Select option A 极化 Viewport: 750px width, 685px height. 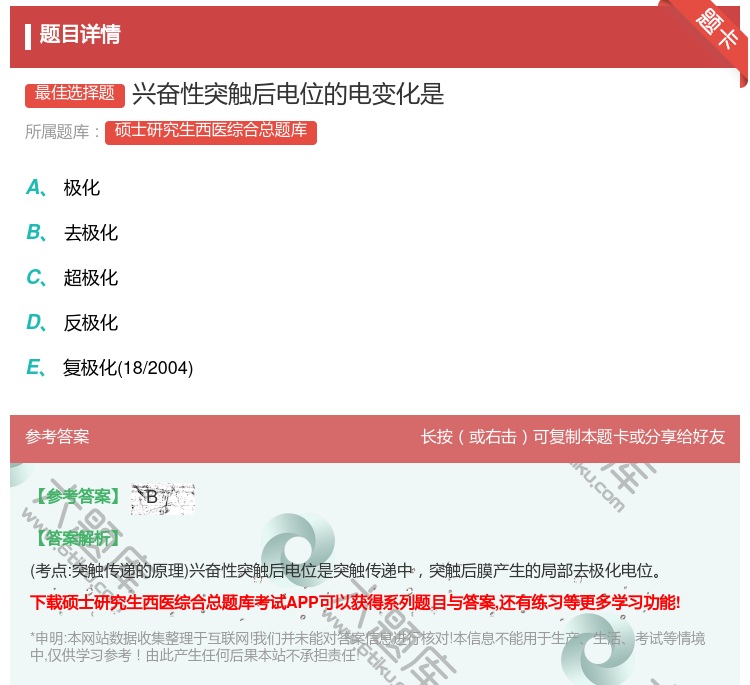point(63,188)
